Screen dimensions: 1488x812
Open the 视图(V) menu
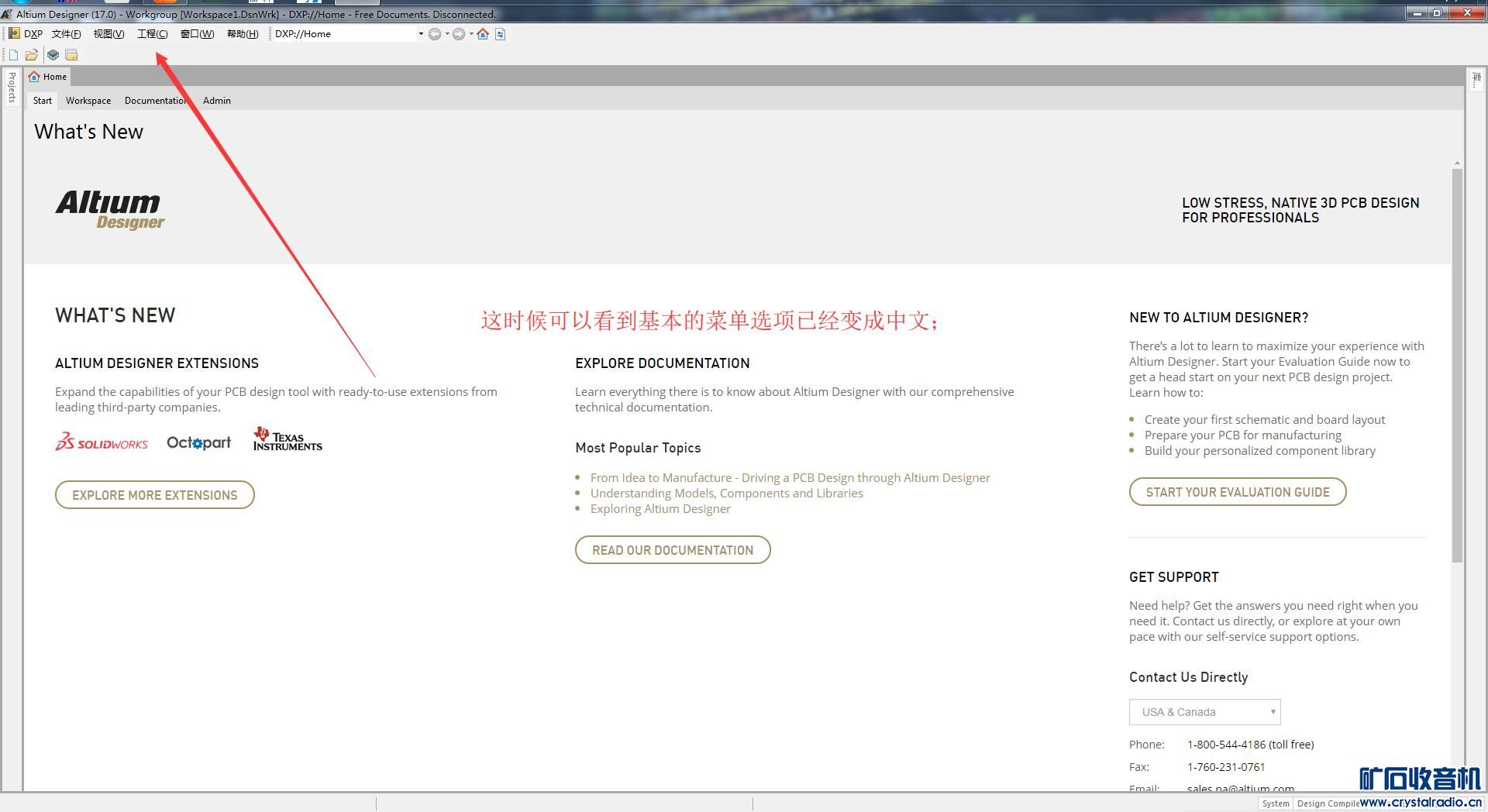tap(108, 34)
